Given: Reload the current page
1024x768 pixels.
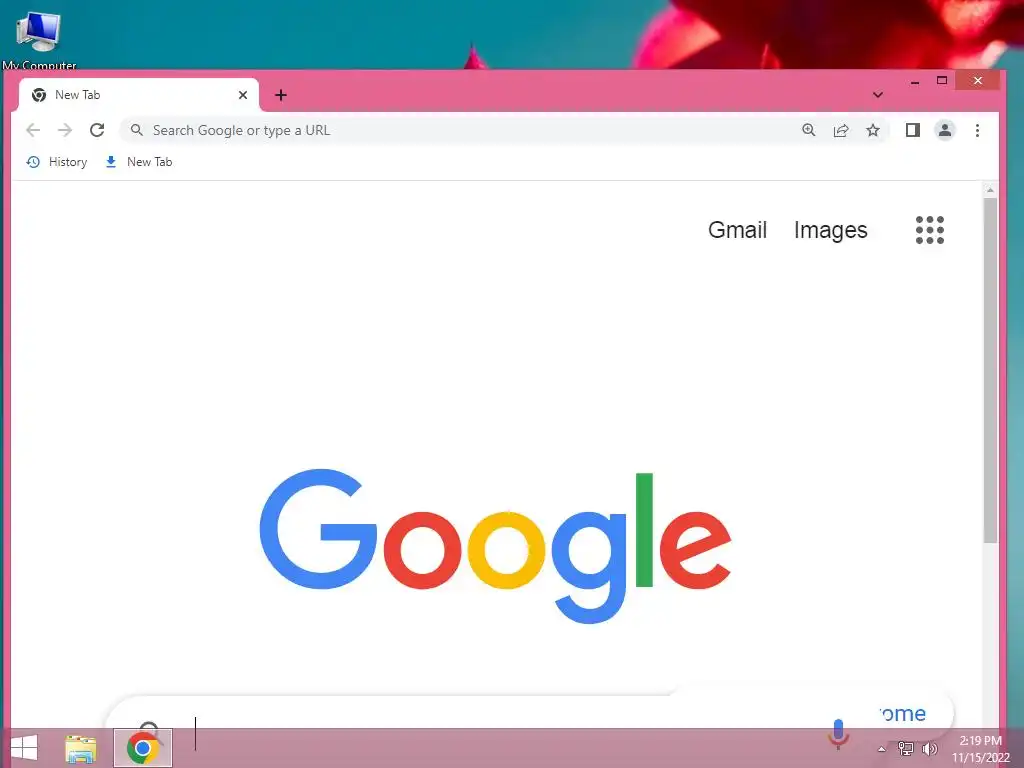Looking at the screenshot, I should coord(97,130).
